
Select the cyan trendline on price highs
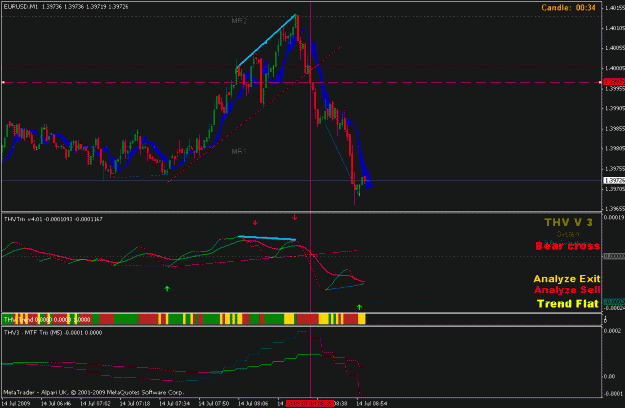[266, 41]
